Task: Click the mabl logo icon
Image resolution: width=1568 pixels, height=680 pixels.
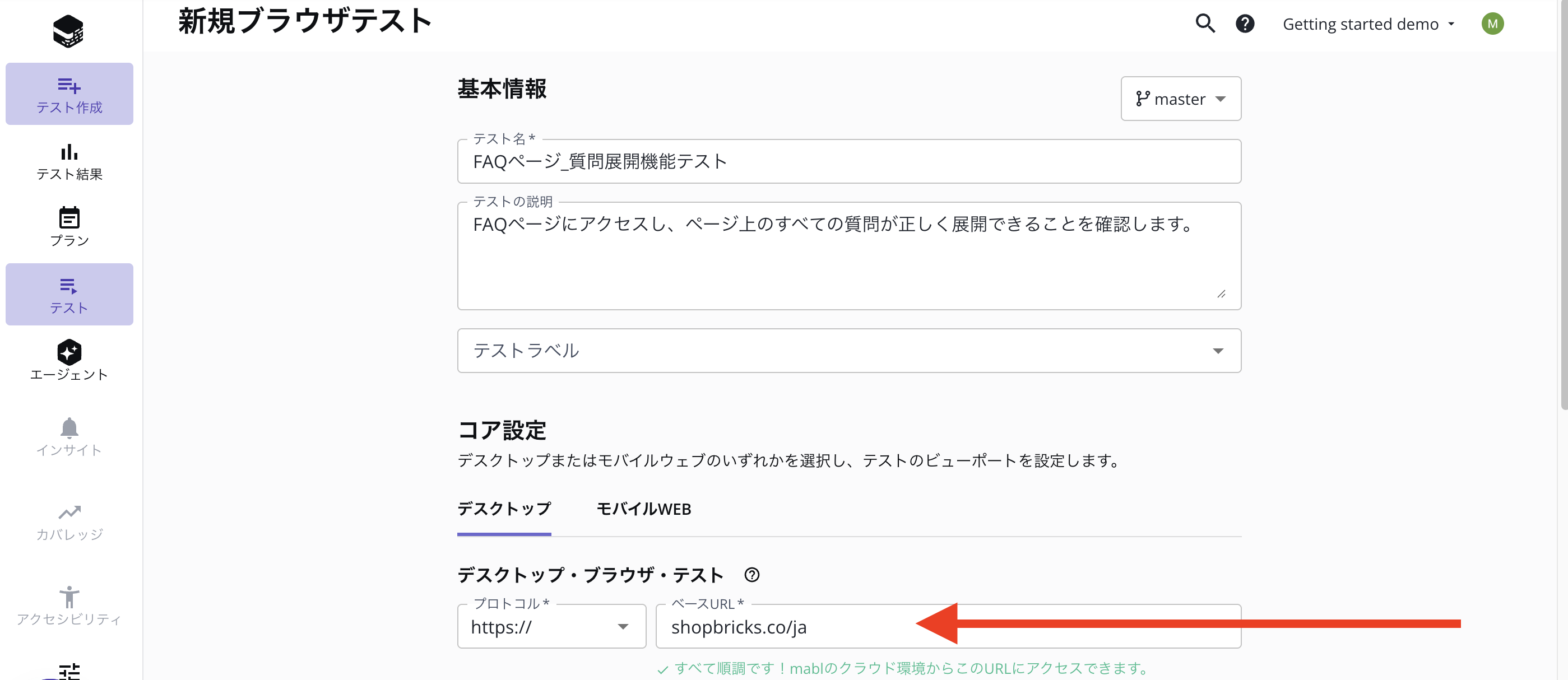Action: click(x=68, y=31)
